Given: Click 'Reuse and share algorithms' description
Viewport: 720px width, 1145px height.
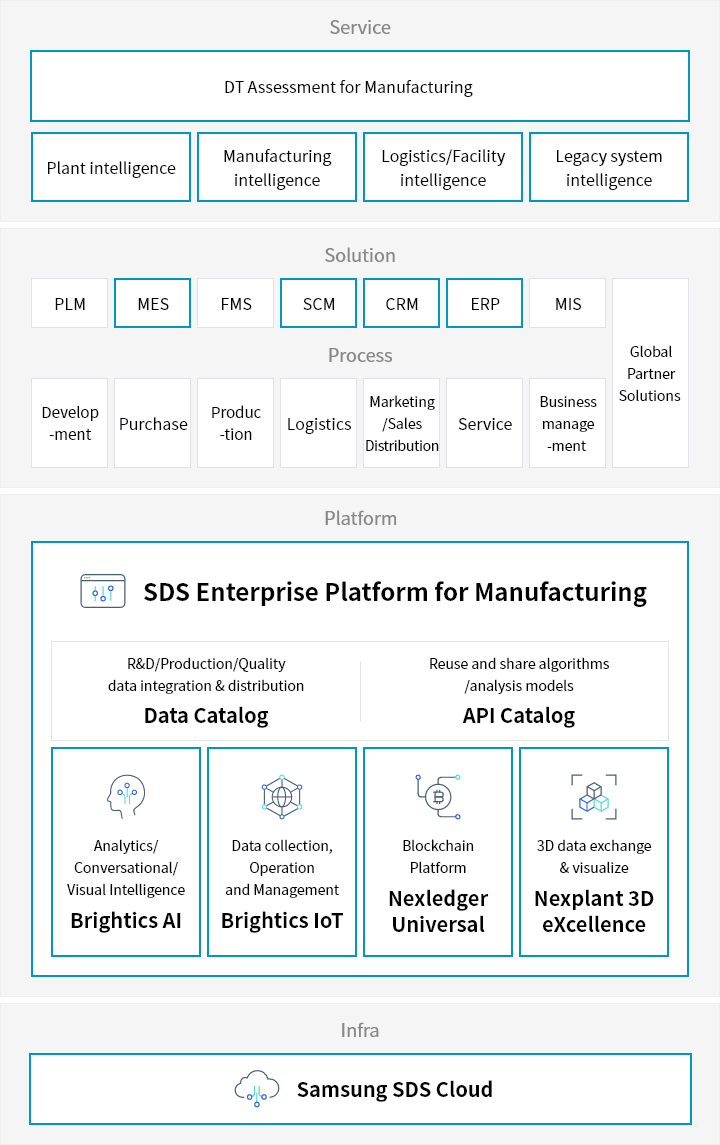Looking at the screenshot, I should [x=518, y=675].
